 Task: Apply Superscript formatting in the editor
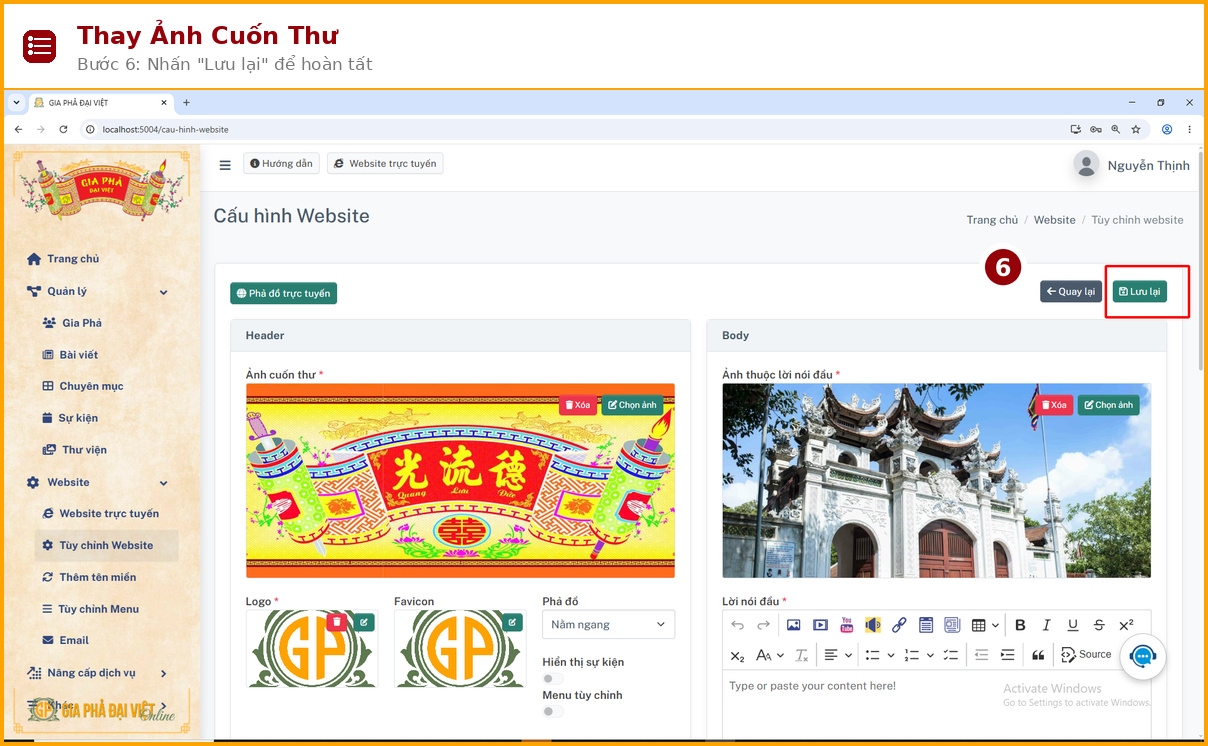click(x=1126, y=625)
